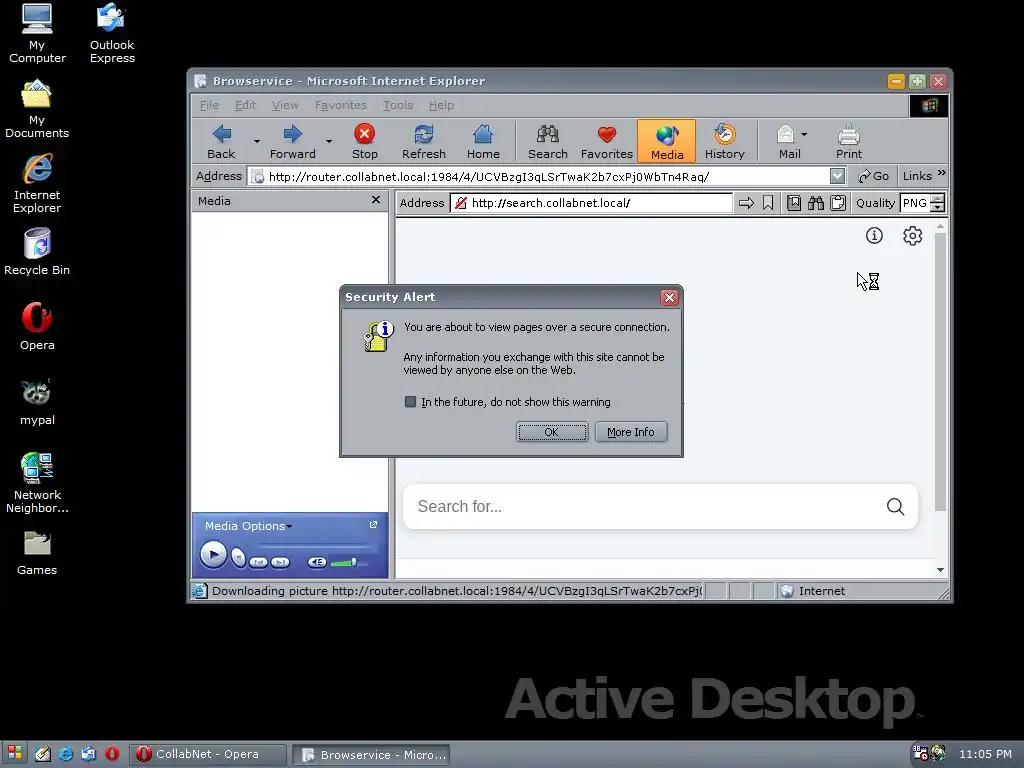Open the History panel button
Viewport: 1024px width, 768px height.
point(724,141)
